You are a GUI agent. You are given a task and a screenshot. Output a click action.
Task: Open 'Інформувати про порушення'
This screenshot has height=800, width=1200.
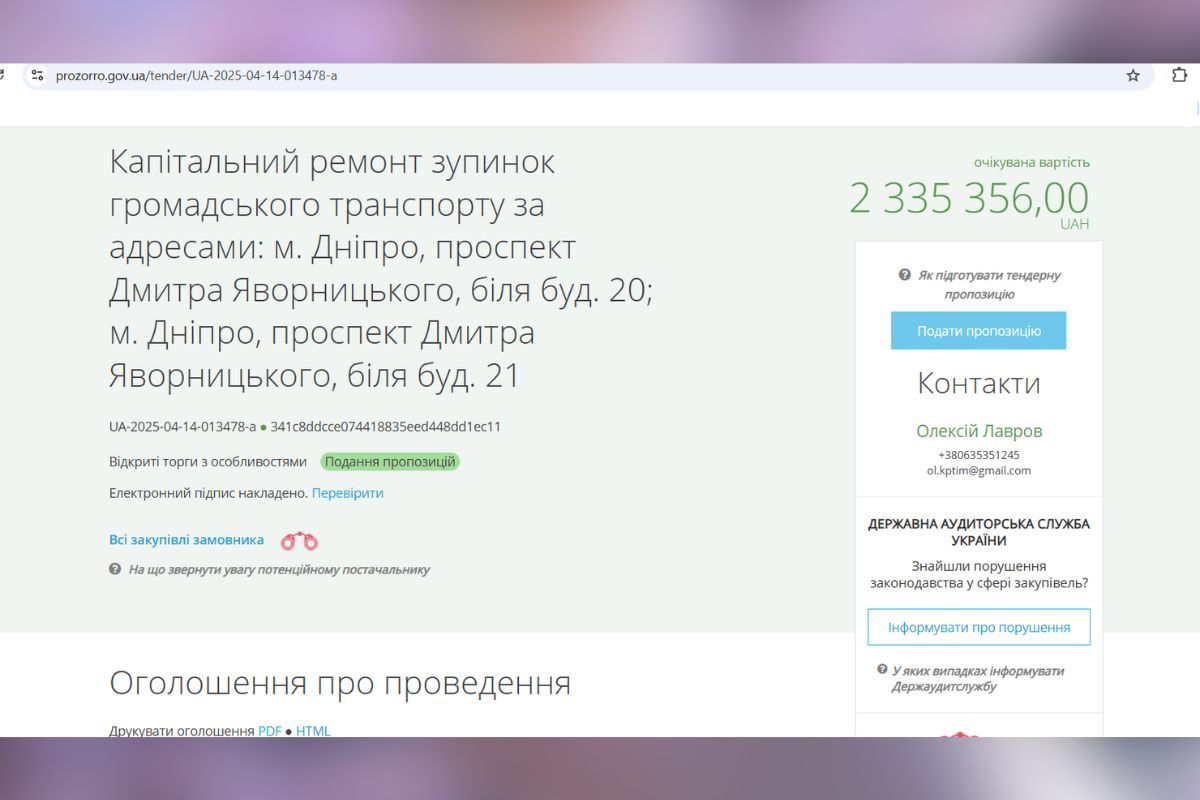coord(978,627)
